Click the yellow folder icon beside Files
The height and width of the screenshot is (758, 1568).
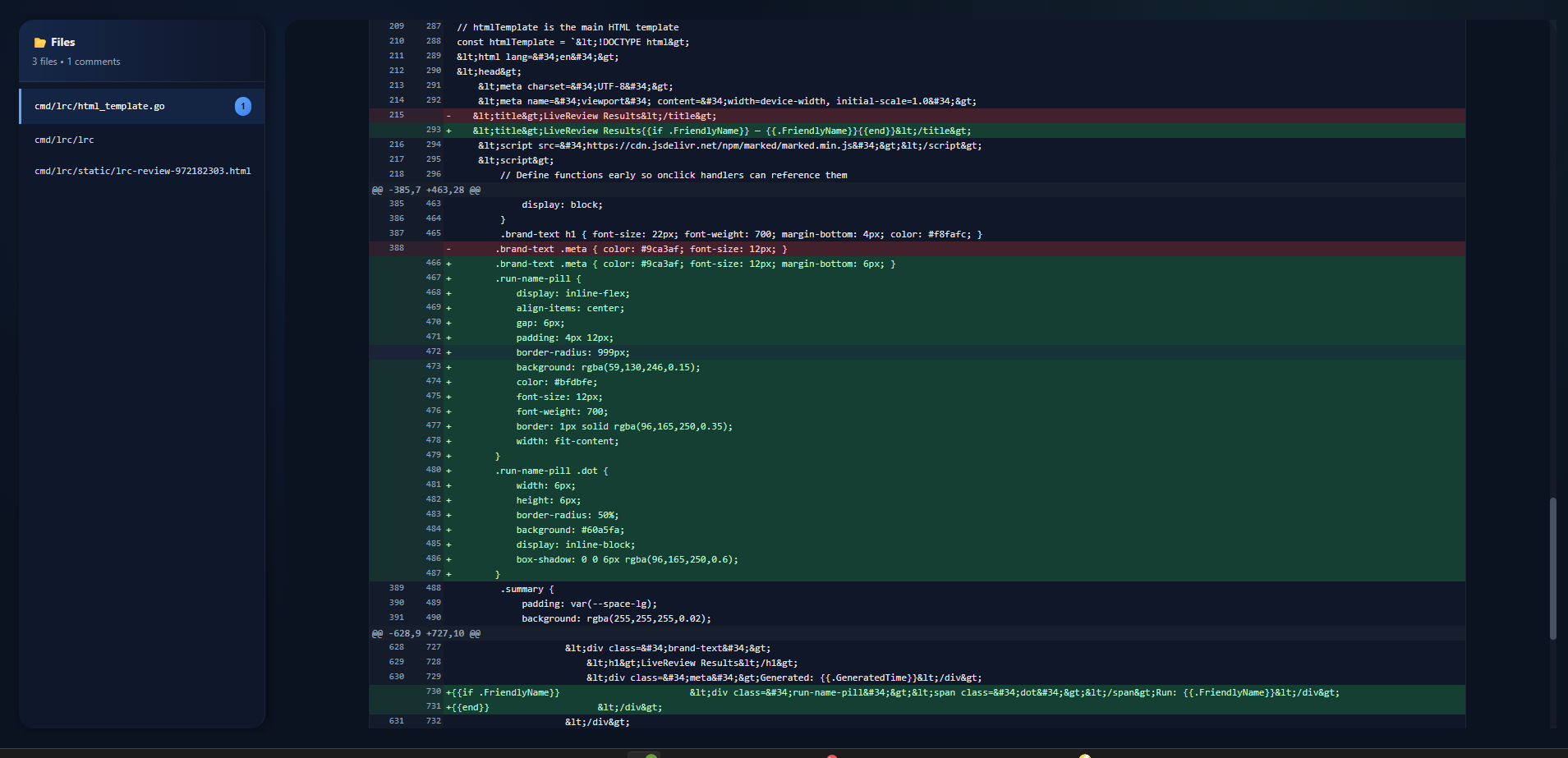(x=39, y=43)
